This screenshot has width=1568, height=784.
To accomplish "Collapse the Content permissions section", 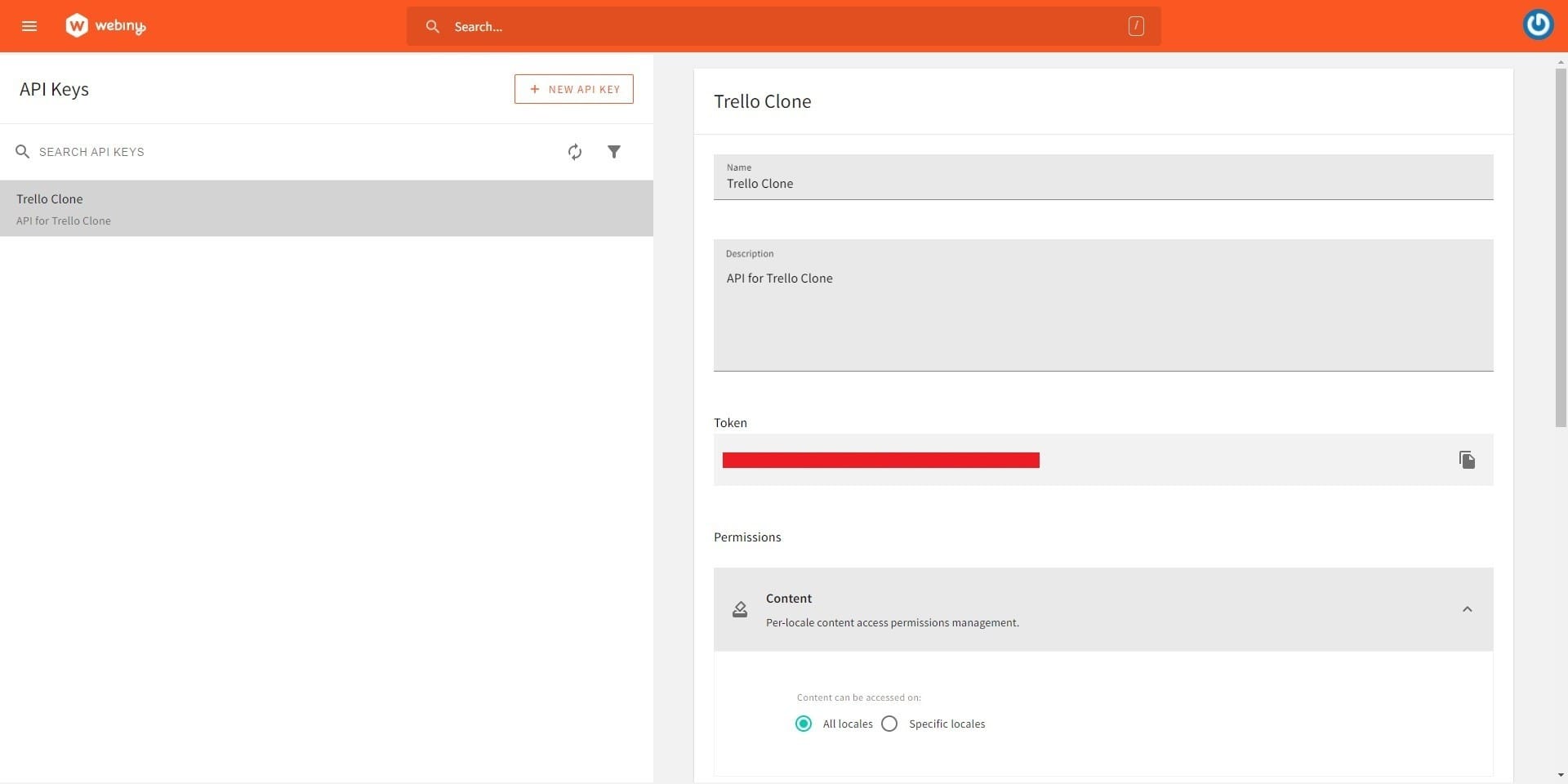I will click(x=1467, y=609).
